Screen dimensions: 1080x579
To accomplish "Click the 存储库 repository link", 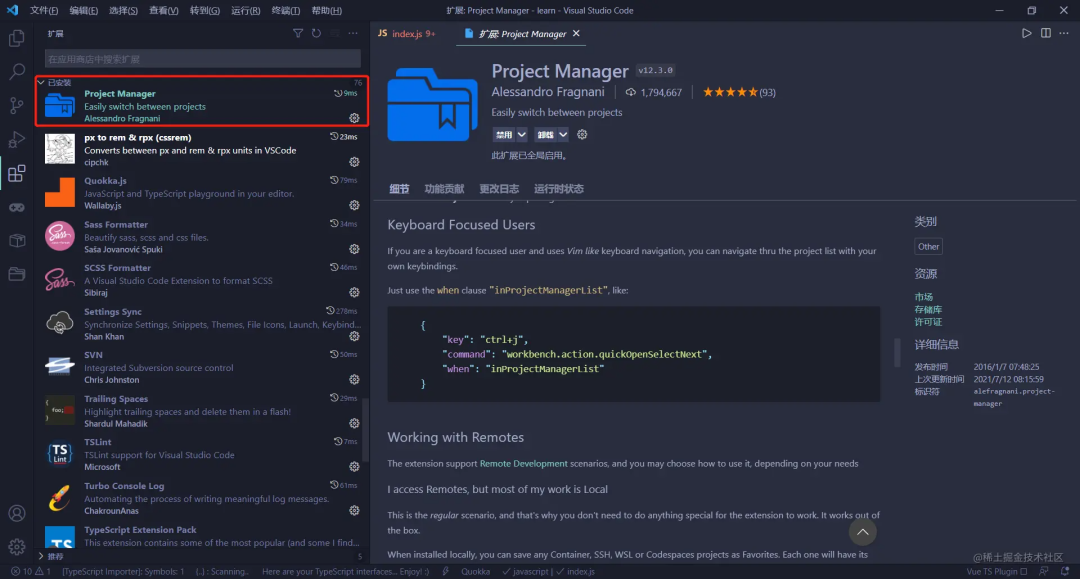I will pos(928,309).
